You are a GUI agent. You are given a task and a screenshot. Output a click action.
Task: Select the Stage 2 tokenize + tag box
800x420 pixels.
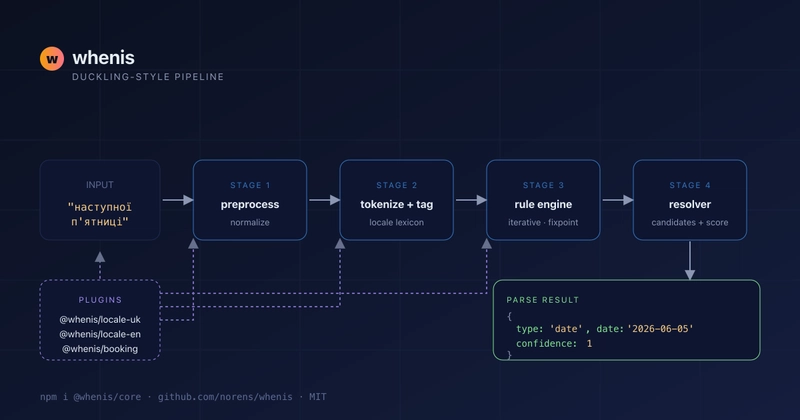(396, 200)
